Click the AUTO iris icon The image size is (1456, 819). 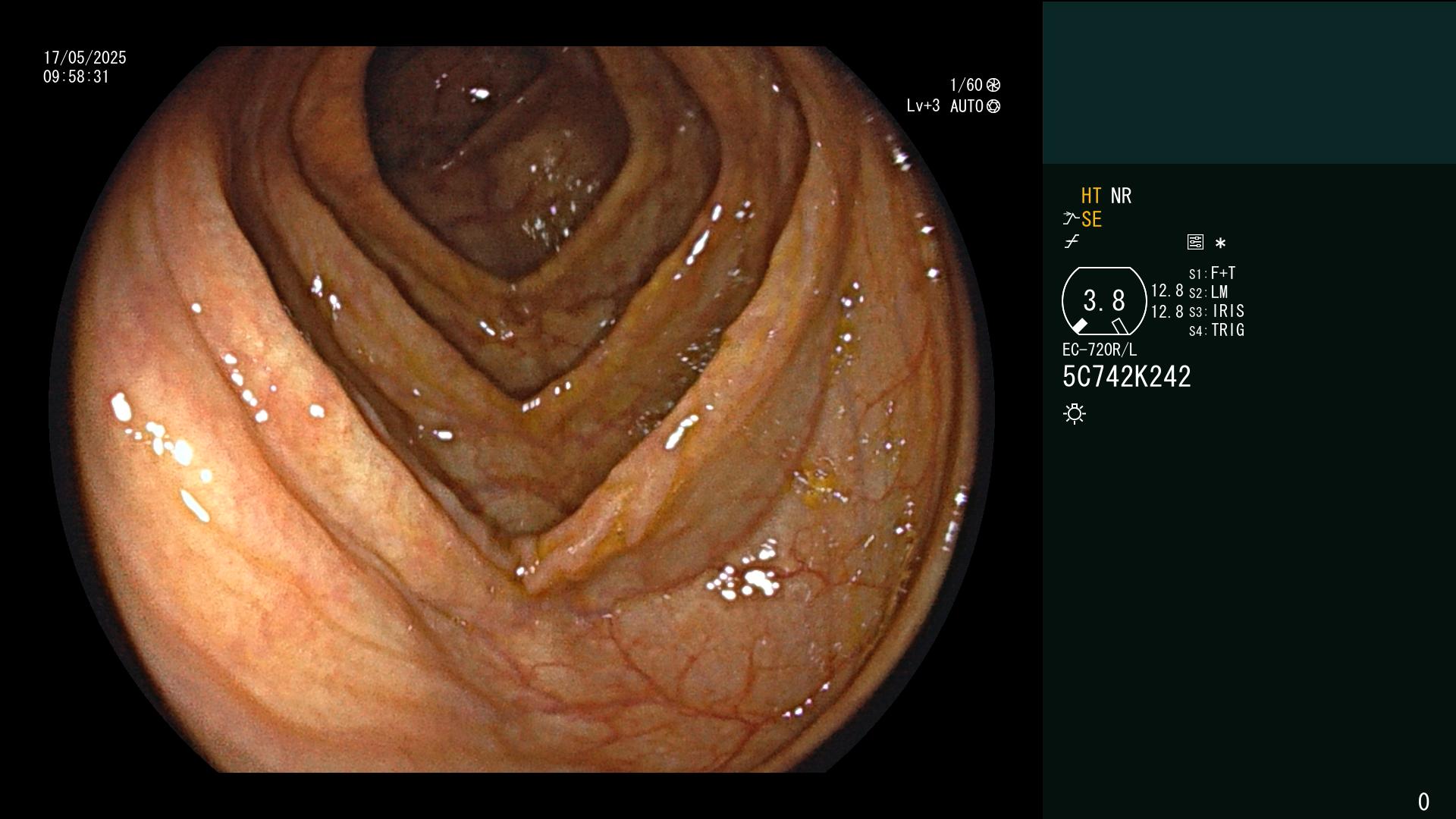[x=993, y=106]
